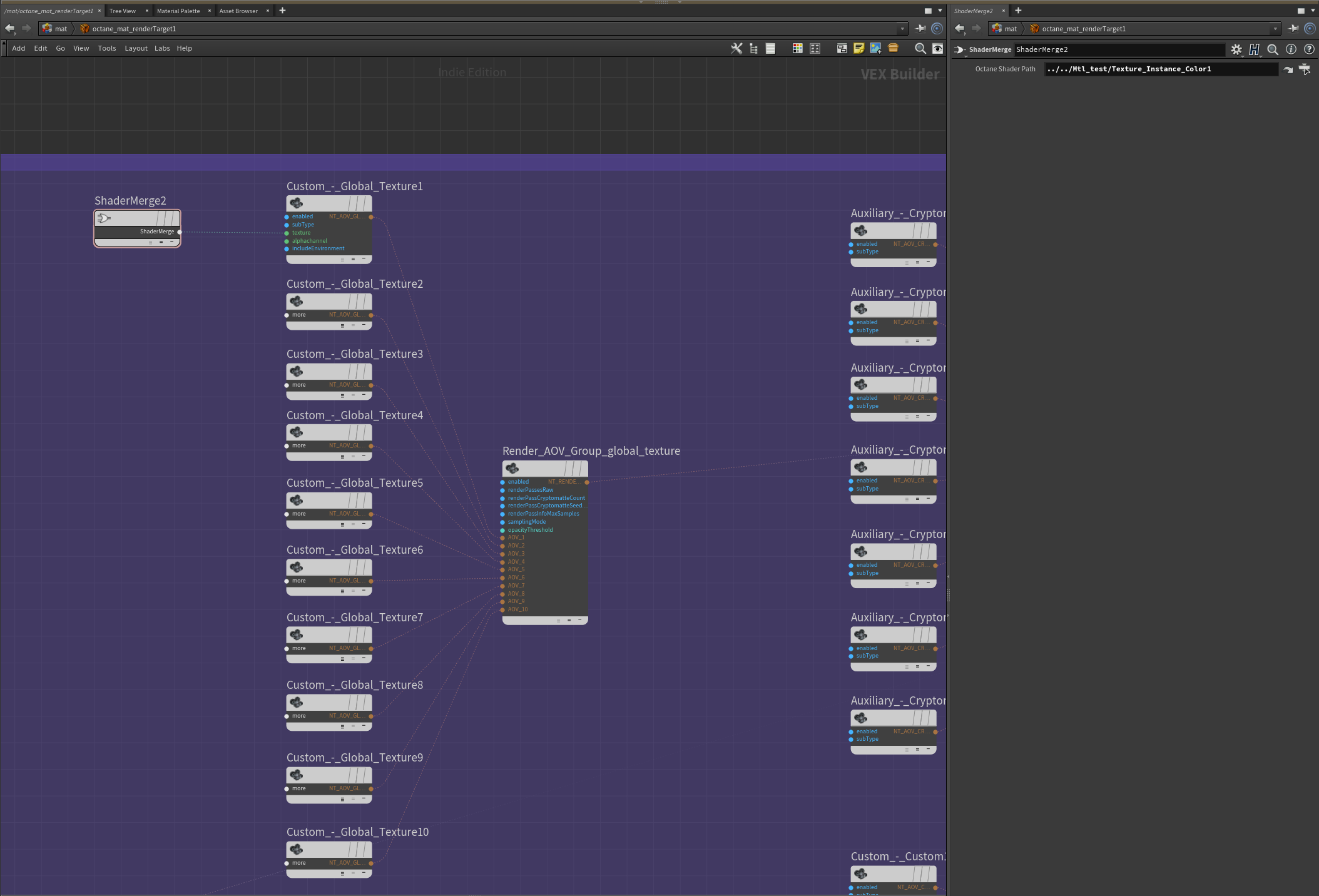Open the color palette grid icon
The width and height of the screenshot is (1319, 896).
coord(797,48)
